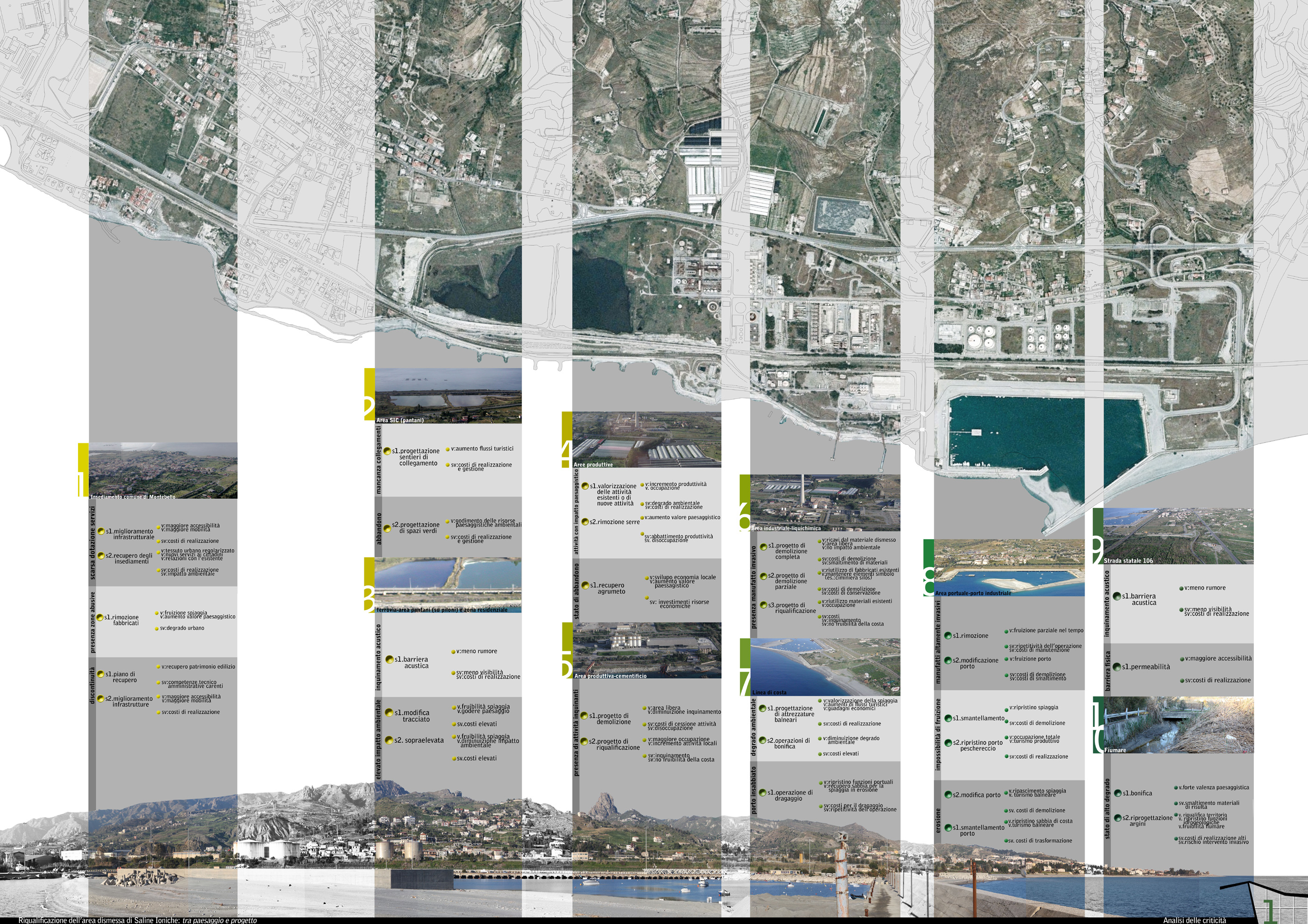Click the 'sv:degrado urbano' text
Viewport: 1308px width, 924px height.
point(182,628)
